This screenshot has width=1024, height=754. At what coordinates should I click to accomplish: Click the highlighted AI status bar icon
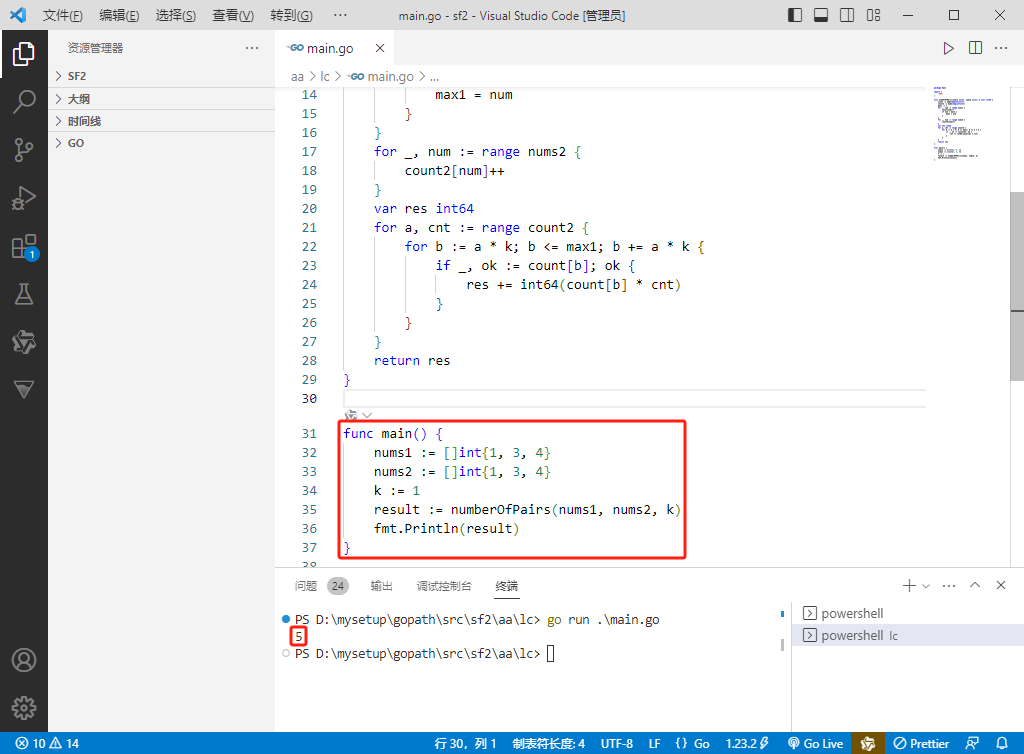pos(868,744)
